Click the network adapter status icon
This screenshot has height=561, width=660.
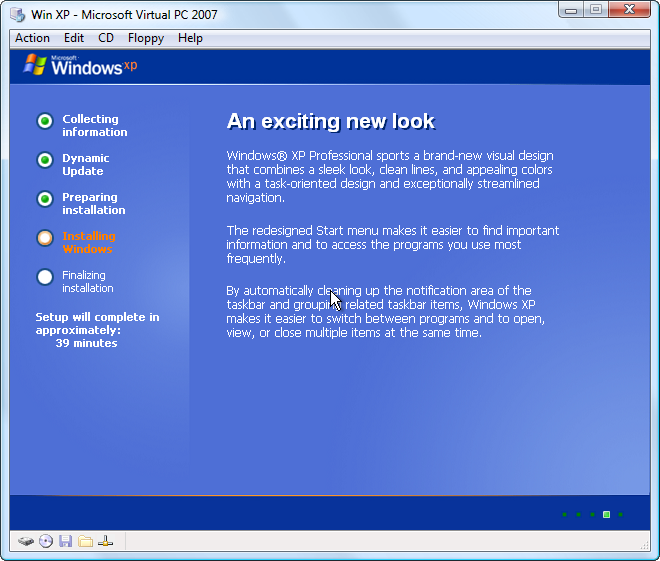point(105,541)
